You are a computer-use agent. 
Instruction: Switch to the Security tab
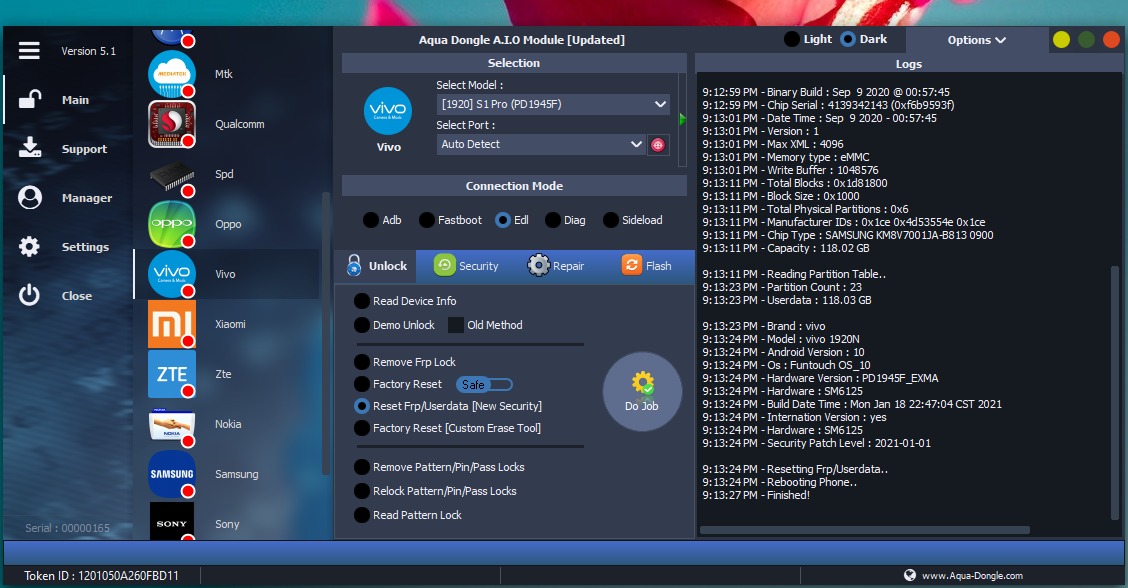tap(466, 266)
